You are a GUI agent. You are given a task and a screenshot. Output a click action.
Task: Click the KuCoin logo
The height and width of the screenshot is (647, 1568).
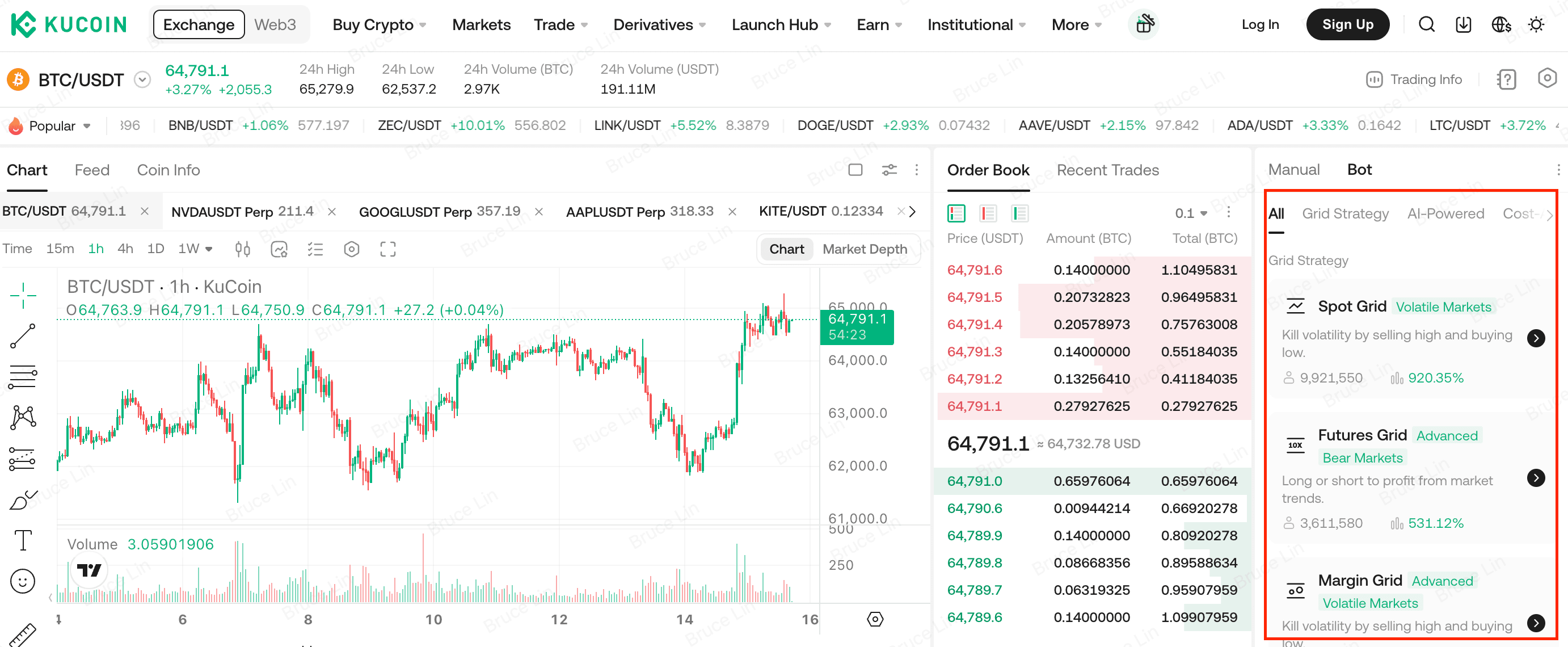tap(69, 24)
